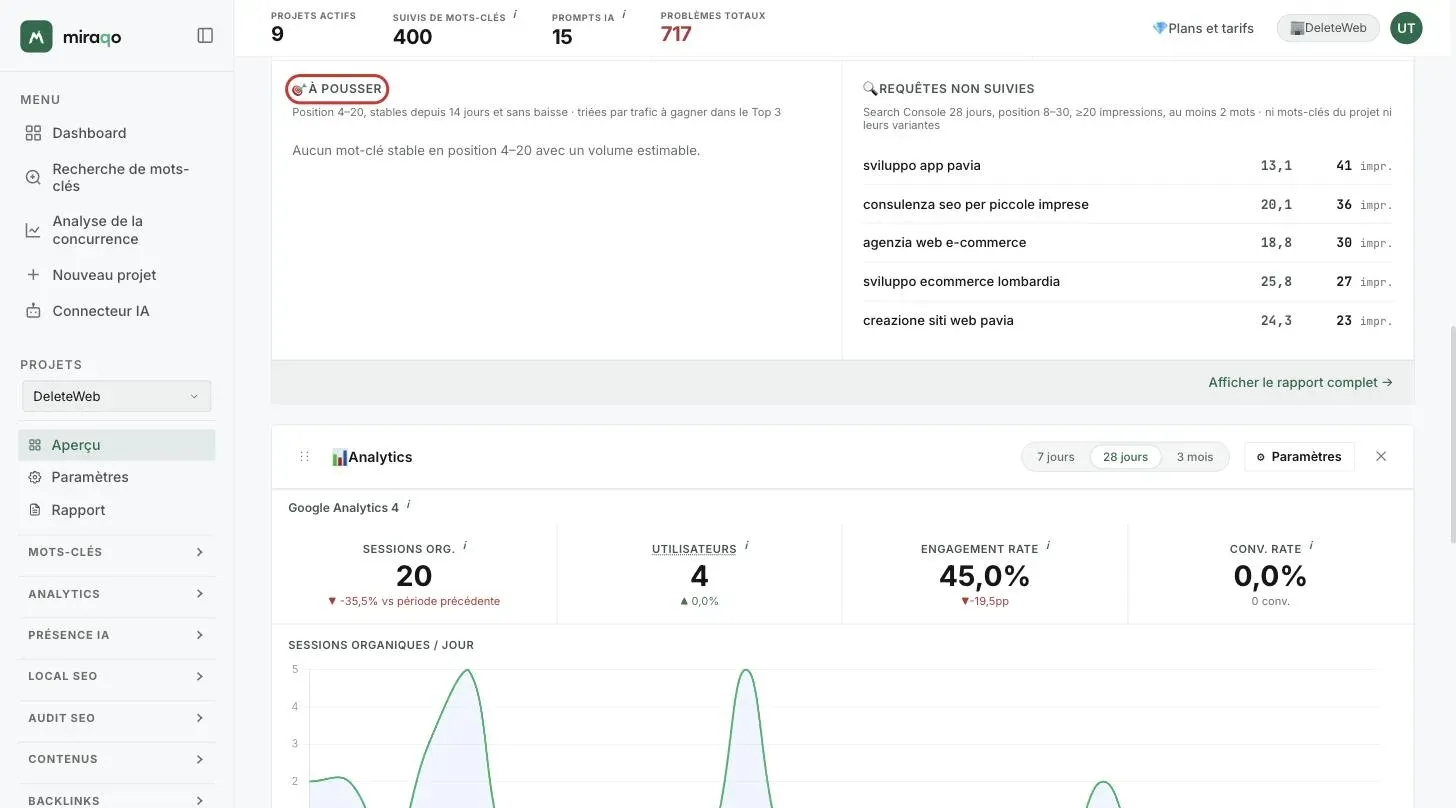Click info icon beside Sessions org.
This screenshot has width=1456, height=808.
coord(465,546)
